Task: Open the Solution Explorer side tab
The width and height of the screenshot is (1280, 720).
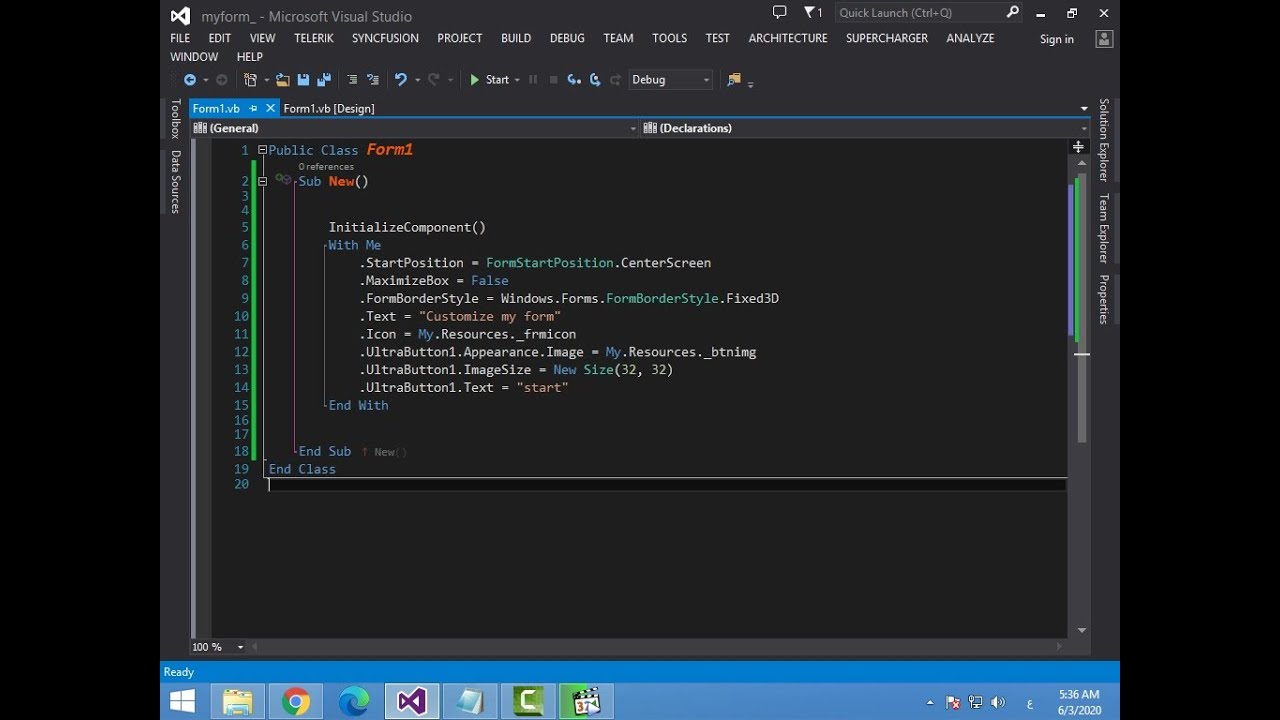Action: point(1104,140)
